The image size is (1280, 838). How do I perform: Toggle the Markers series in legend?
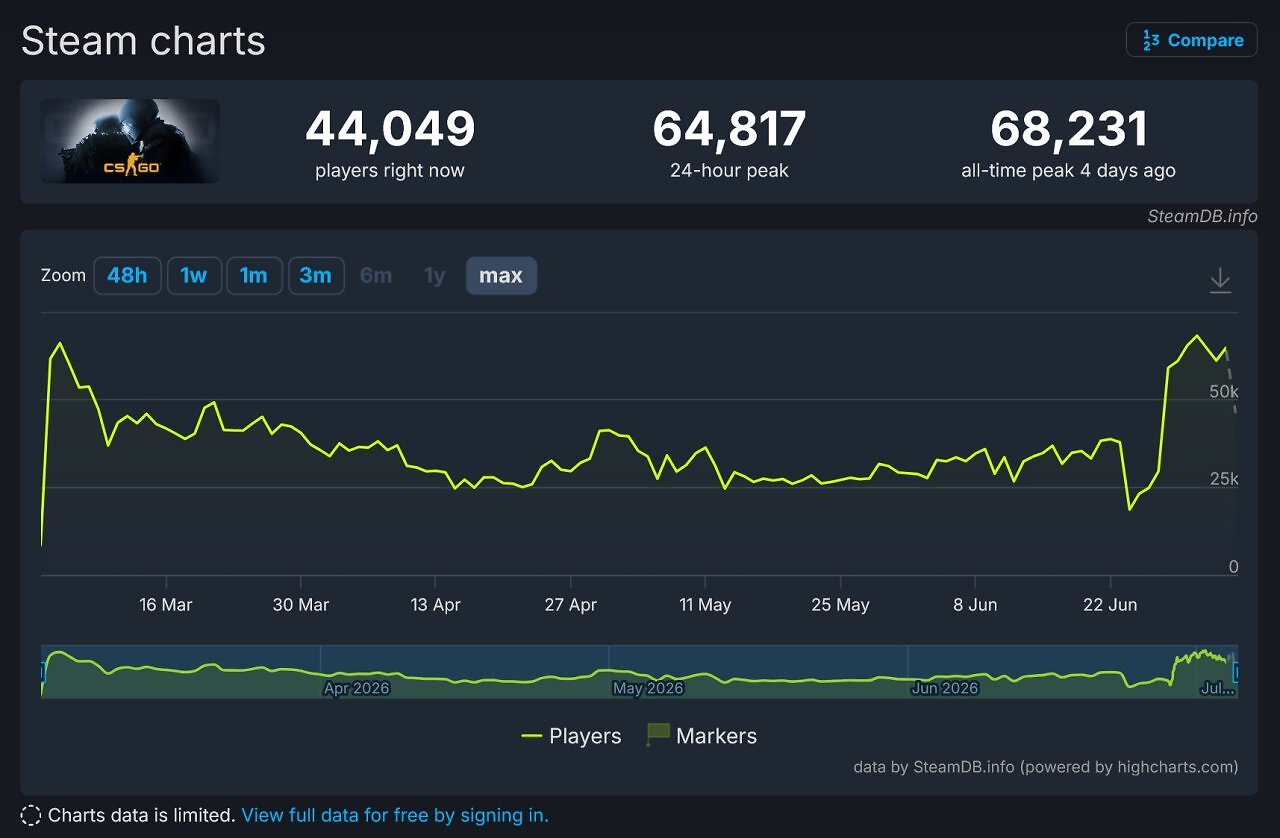pos(701,736)
